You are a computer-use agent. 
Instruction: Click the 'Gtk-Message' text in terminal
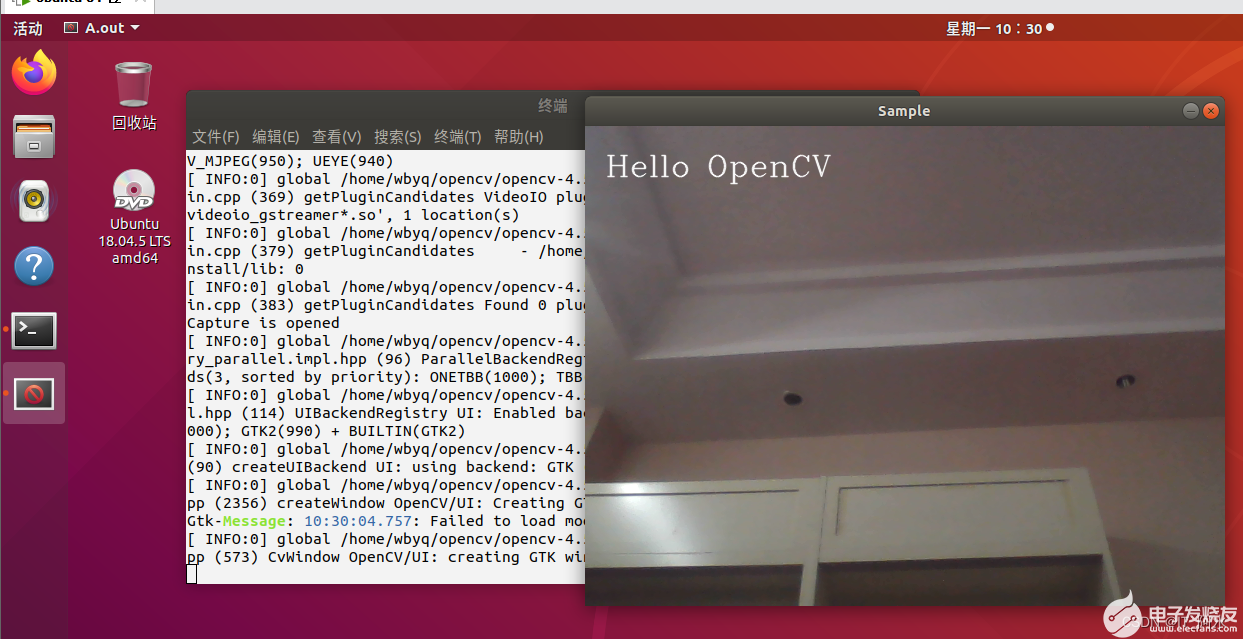pyautogui.click(x=236, y=521)
